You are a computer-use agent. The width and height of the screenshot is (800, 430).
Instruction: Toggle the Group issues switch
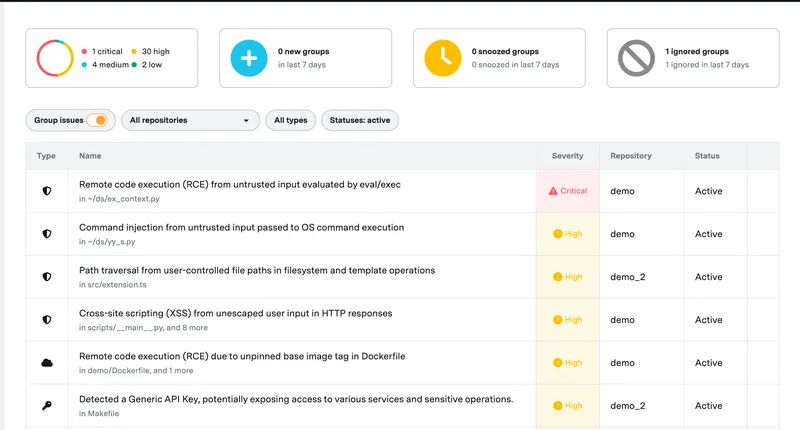coord(97,120)
